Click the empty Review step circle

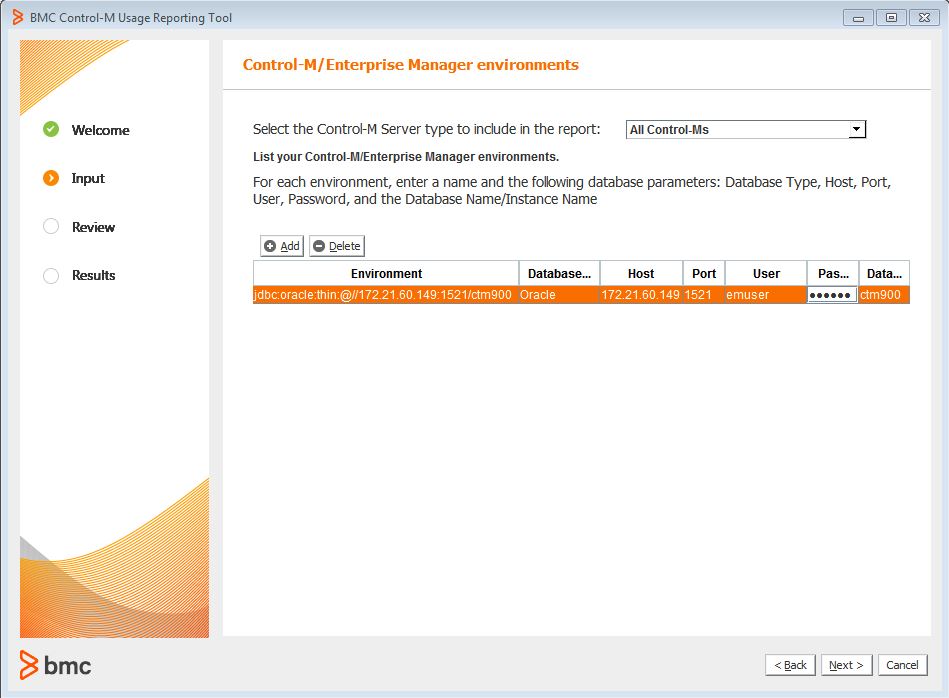click(x=51, y=226)
